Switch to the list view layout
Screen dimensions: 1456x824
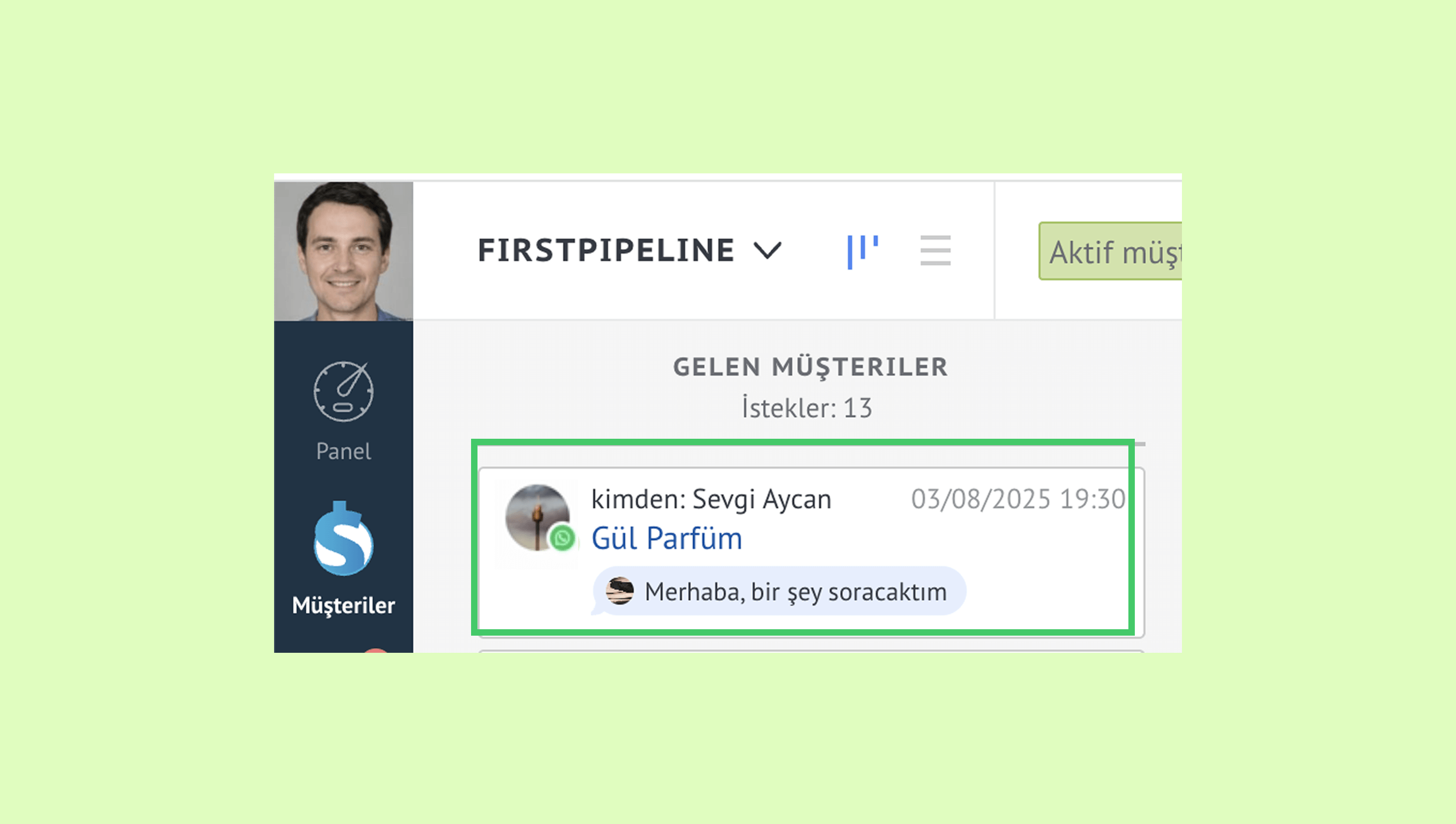tap(935, 250)
